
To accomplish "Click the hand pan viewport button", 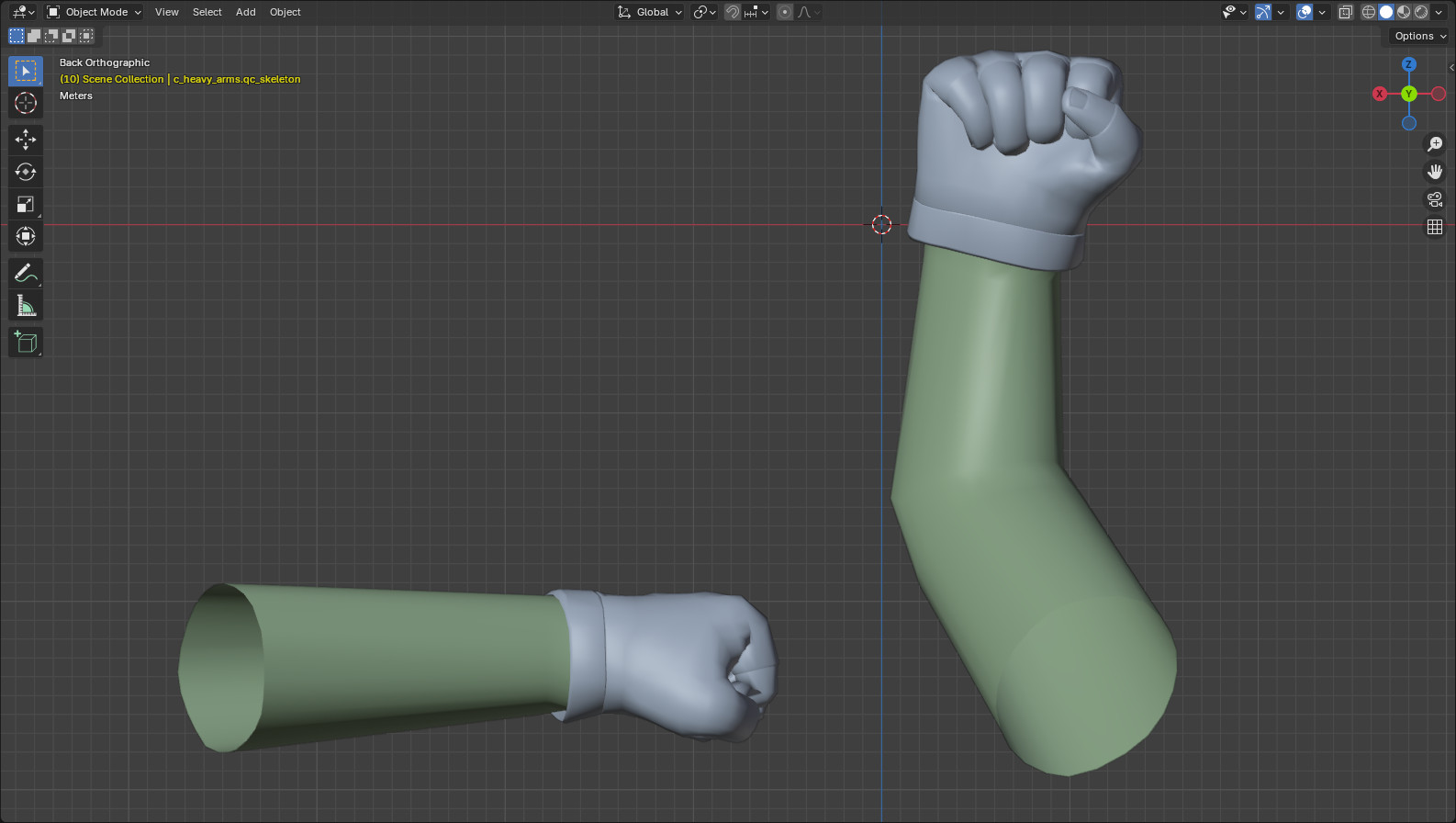I will point(1435,172).
